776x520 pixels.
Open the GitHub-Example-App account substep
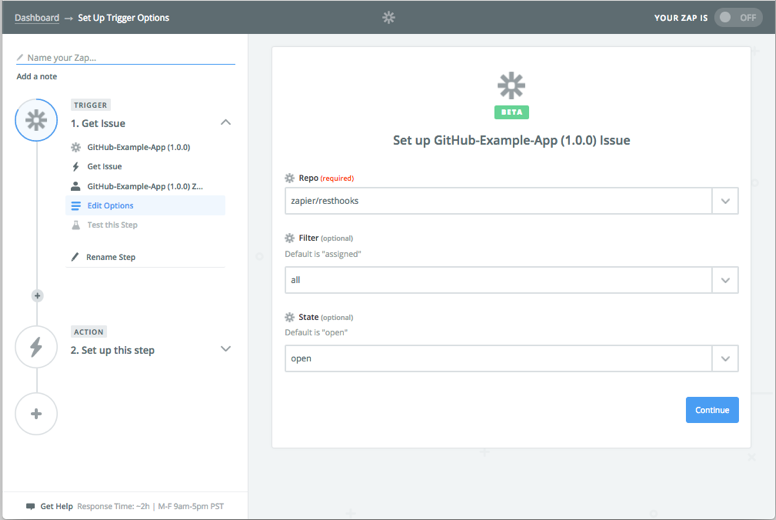click(145, 186)
